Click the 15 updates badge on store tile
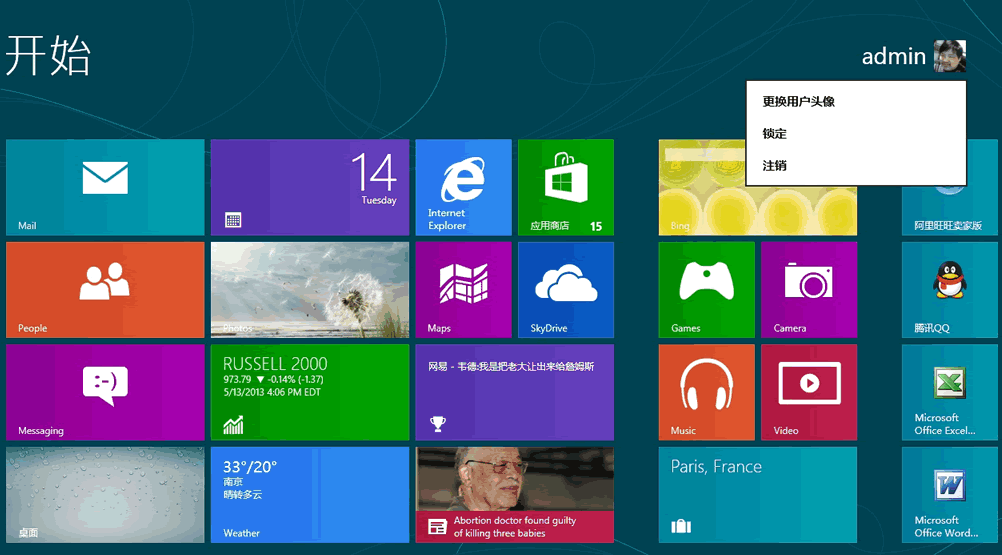This screenshot has height=555, width=1002. coord(596,226)
